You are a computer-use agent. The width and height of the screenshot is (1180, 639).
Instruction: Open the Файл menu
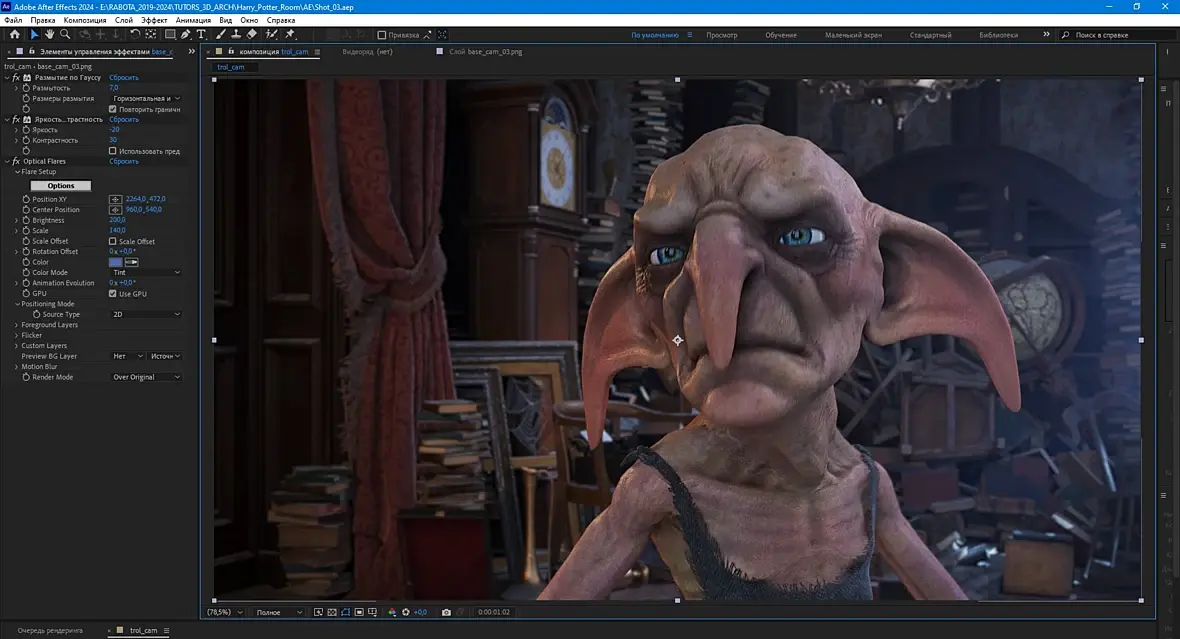click(14, 20)
